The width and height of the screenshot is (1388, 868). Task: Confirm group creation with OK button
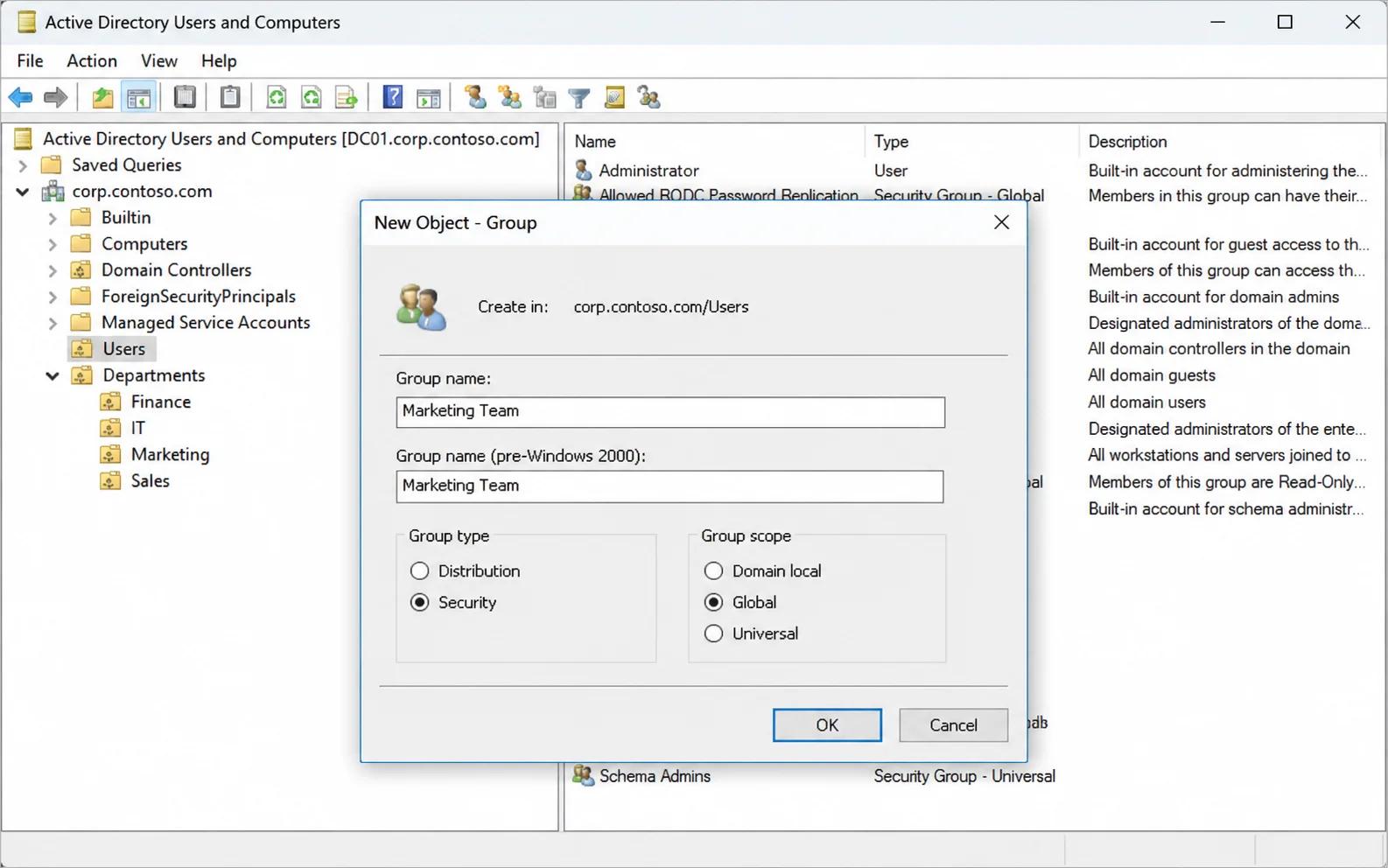[x=827, y=725]
